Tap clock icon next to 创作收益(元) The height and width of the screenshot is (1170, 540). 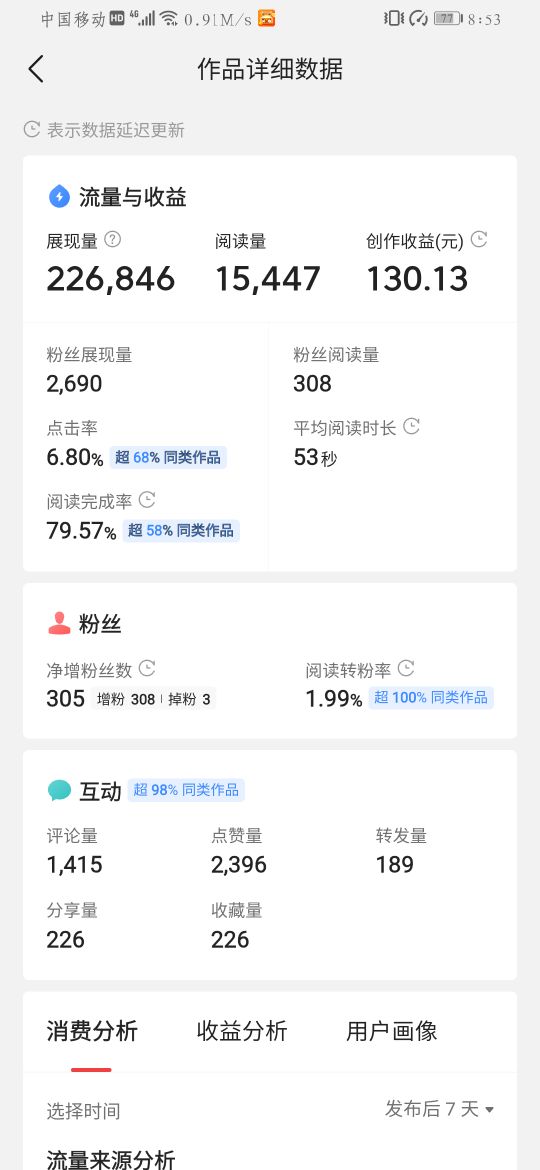click(x=479, y=240)
